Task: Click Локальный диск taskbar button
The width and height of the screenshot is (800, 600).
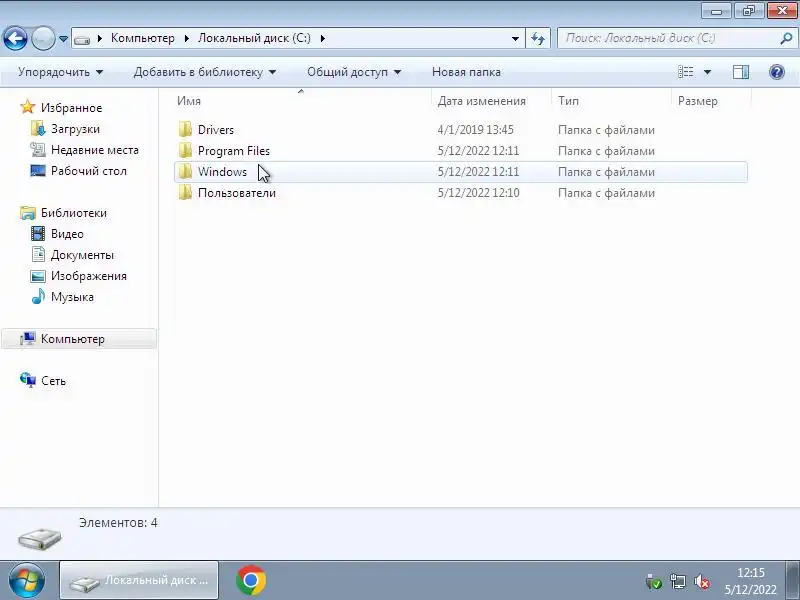Action: click(x=139, y=580)
